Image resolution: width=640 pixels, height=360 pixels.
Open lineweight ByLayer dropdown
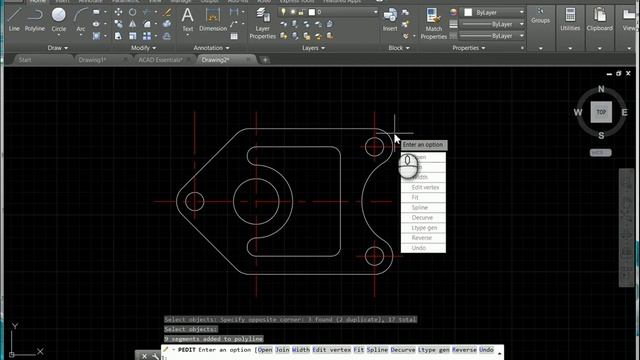(x=521, y=24)
